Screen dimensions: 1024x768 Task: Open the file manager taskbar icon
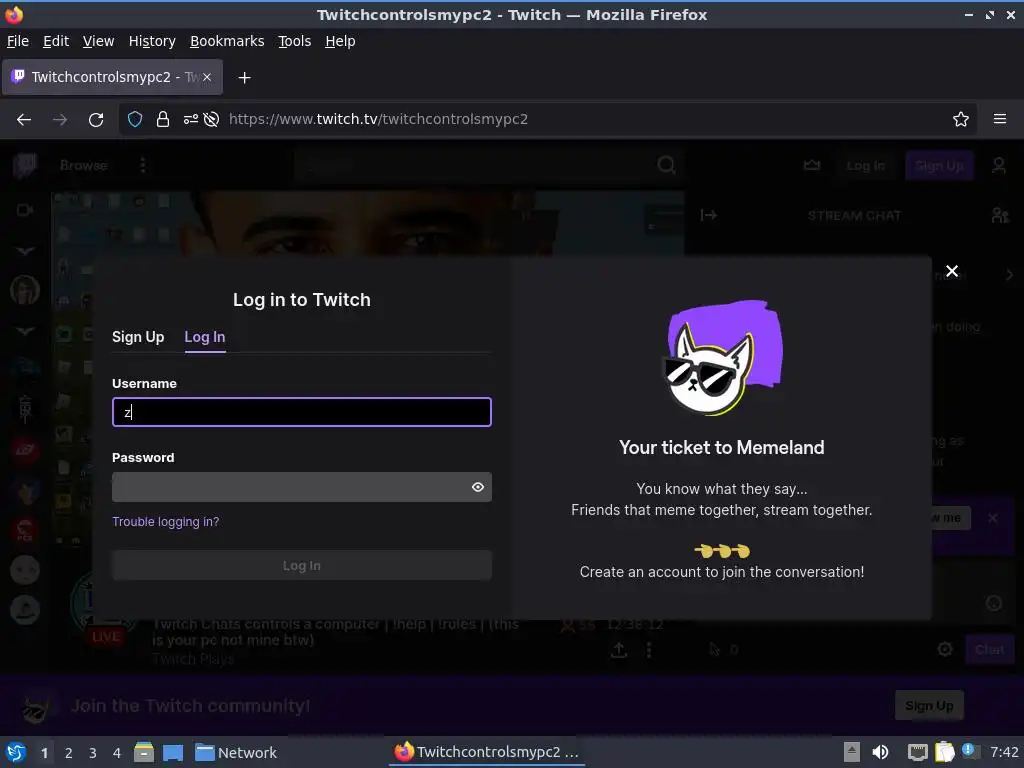point(144,752)
